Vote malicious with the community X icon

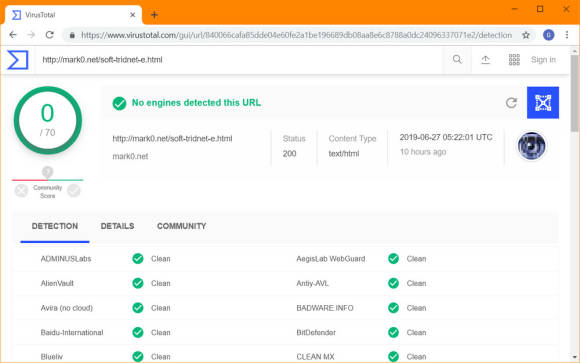tap(21, 191)
